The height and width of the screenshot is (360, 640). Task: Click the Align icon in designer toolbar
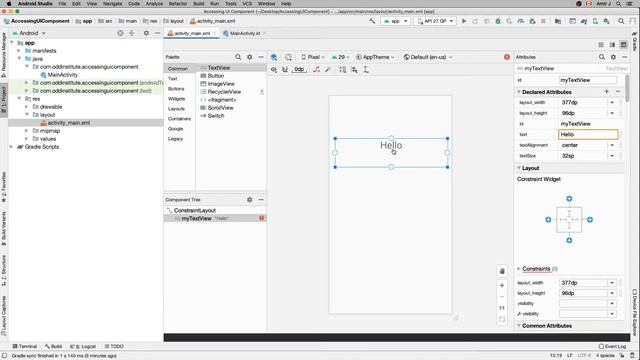(x=354, y=70)
